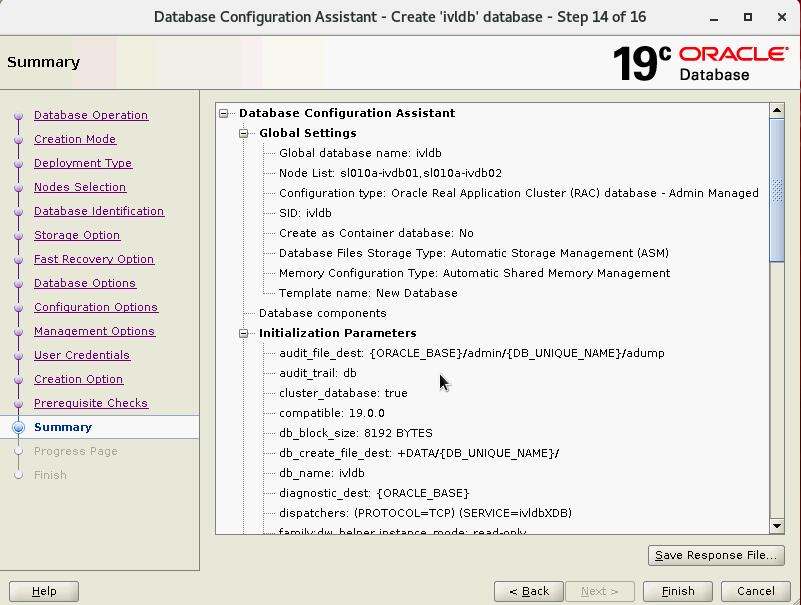Collapse the Global Settings tree node

click(243, 133)
